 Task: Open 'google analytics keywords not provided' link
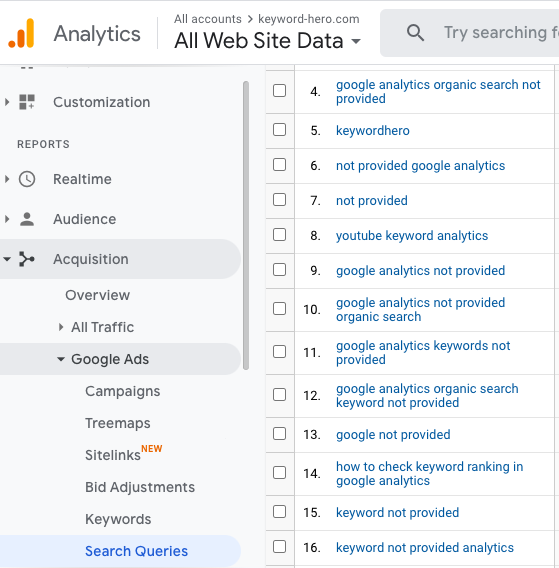coord(423,352)
